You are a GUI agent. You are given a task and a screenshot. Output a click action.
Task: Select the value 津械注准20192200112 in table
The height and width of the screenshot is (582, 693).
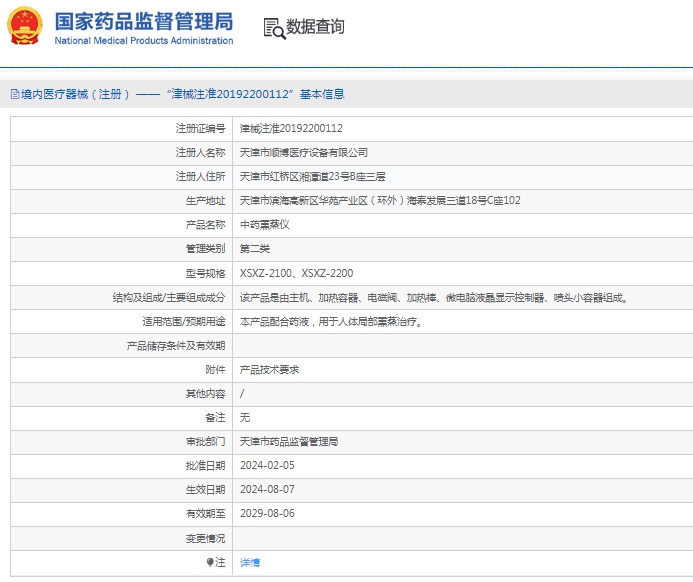point(291,129)
